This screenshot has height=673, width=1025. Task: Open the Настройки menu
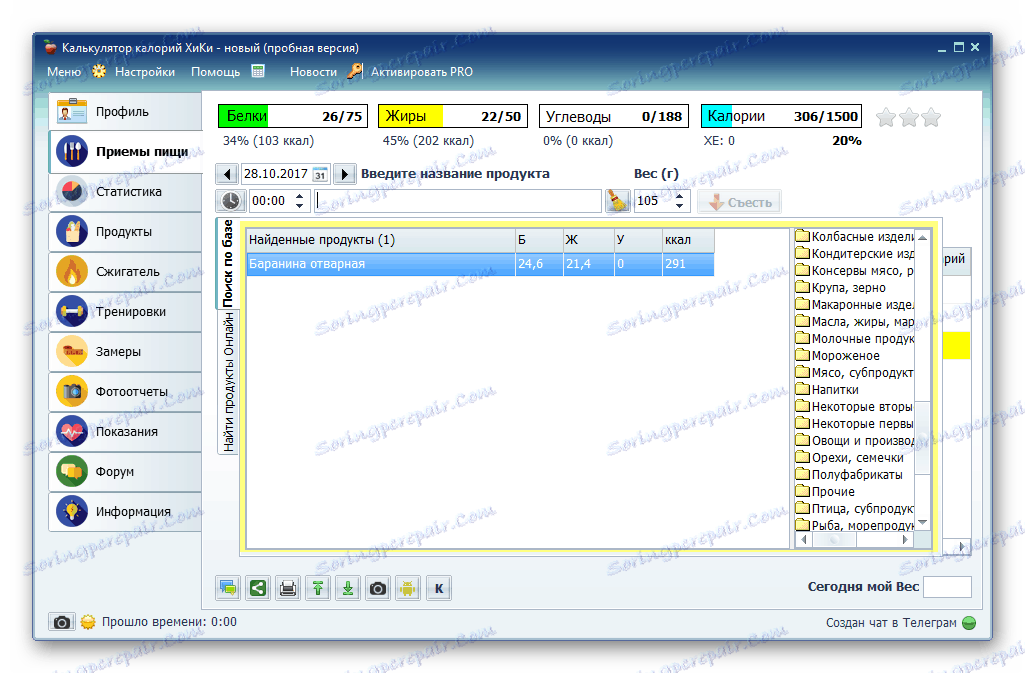144,72
